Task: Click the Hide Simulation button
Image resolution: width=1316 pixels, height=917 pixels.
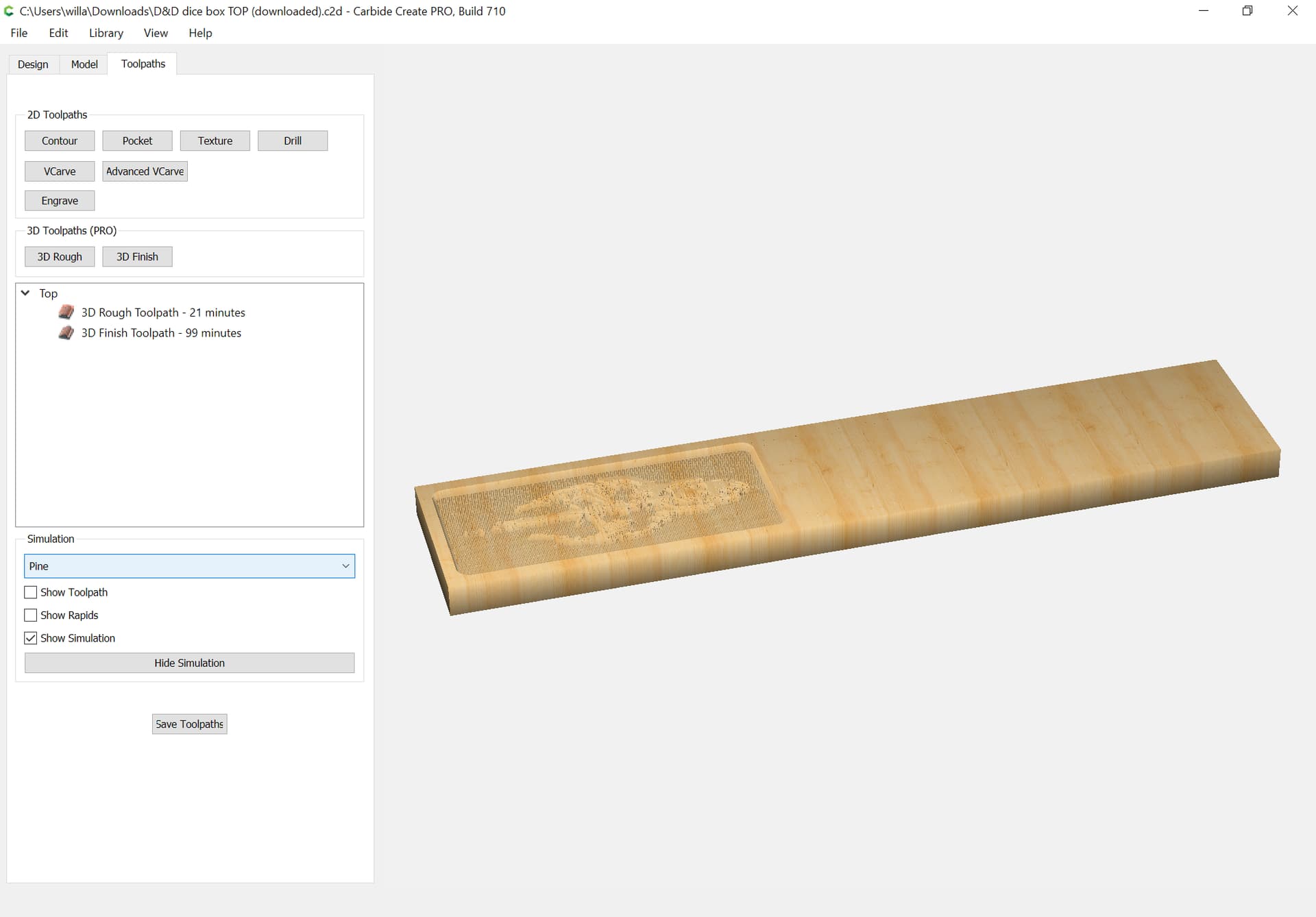Action: tap(189, 663)
